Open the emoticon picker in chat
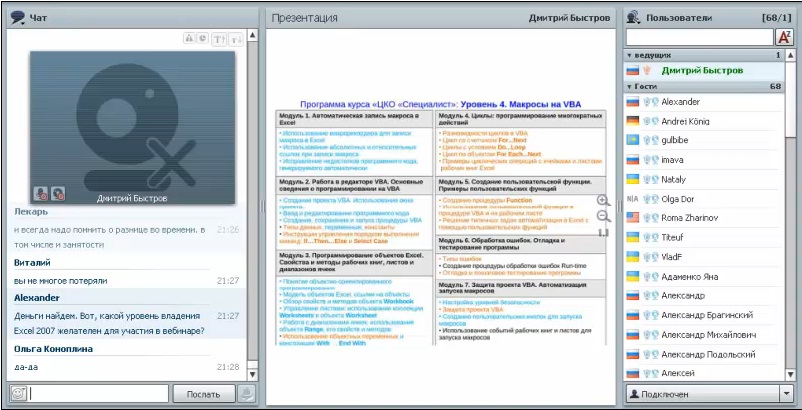This screenshot has height=410, width=802. point(18,394)
